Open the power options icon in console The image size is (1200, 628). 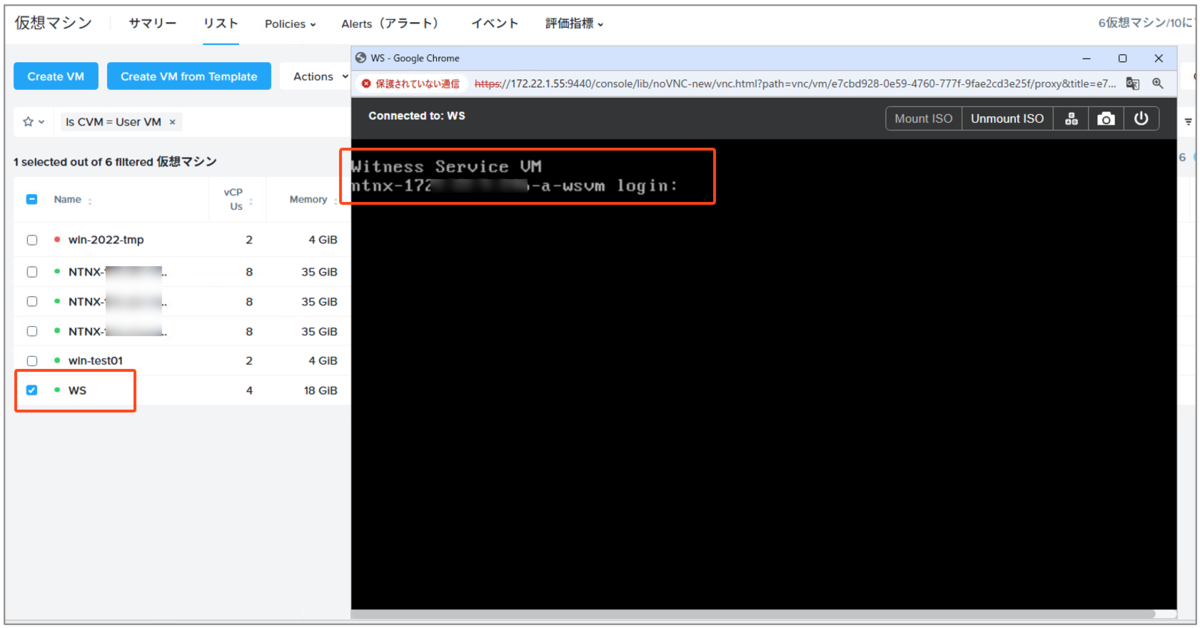tap(1141, 119)
